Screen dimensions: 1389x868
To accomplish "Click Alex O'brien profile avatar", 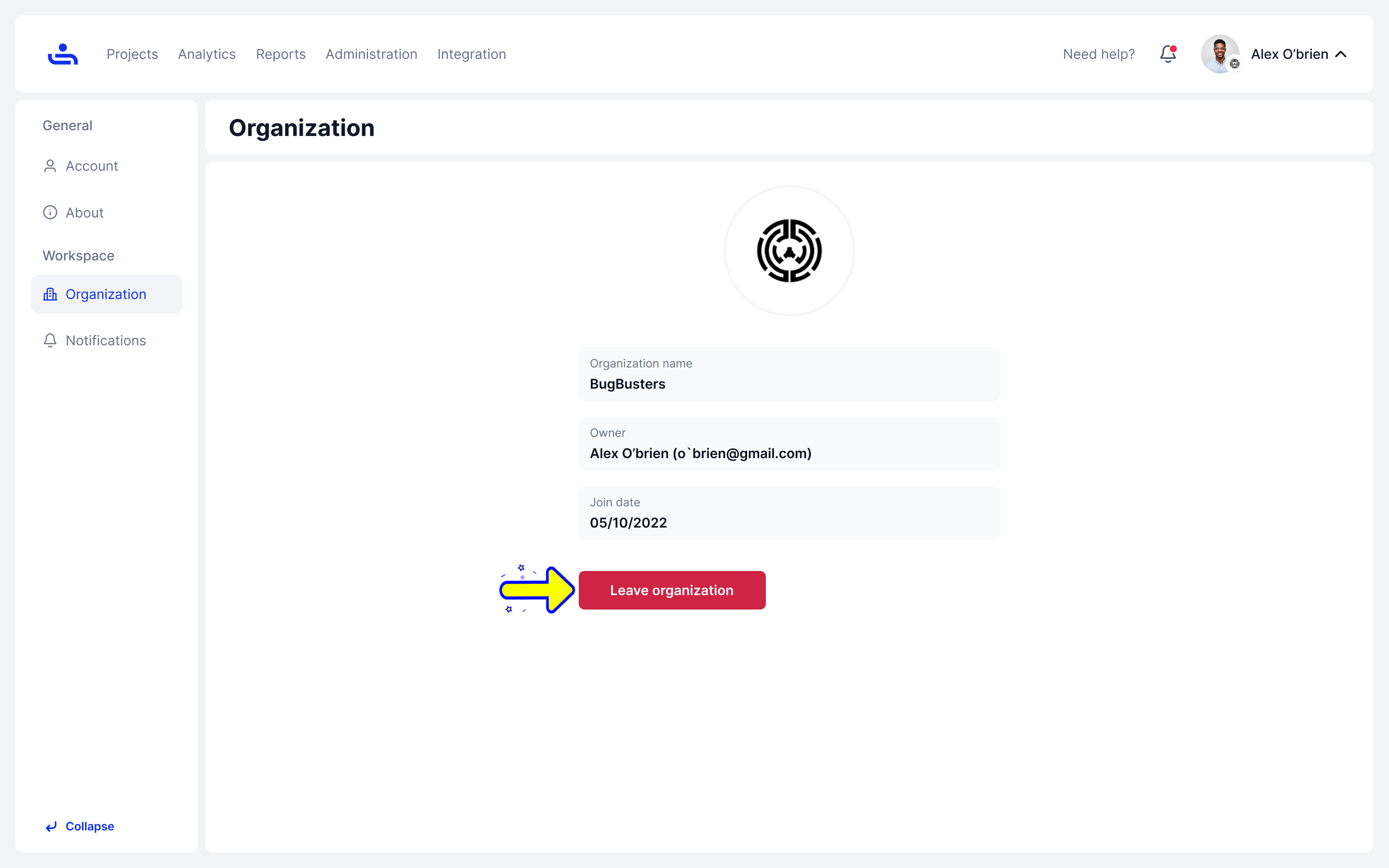I will tap(1219, 54).
